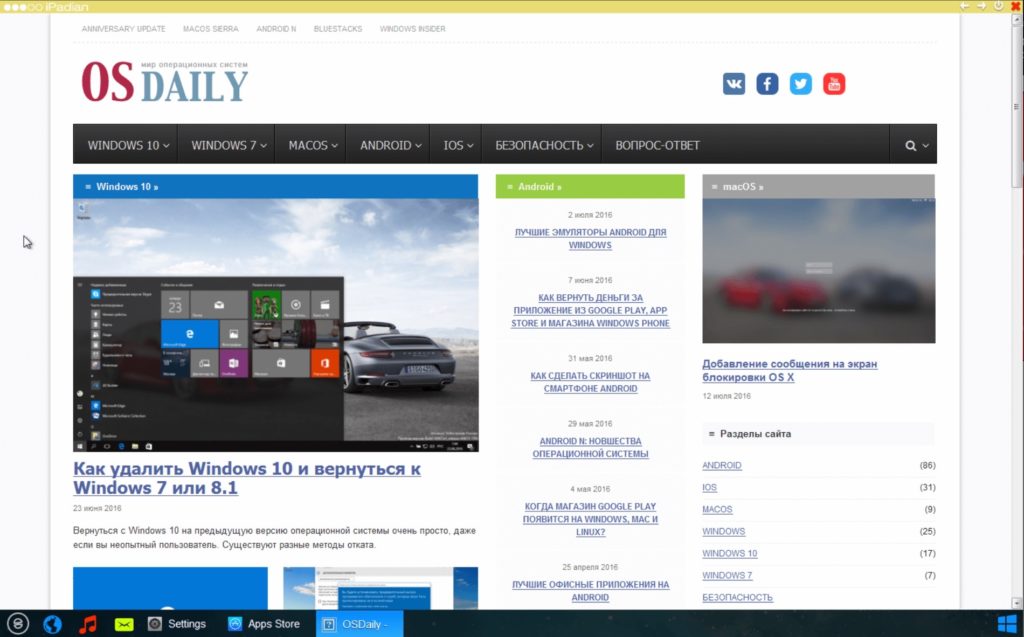Open the Facebook social icon
The width and height of the screenshot is (1024, 637).
point(767,84)
